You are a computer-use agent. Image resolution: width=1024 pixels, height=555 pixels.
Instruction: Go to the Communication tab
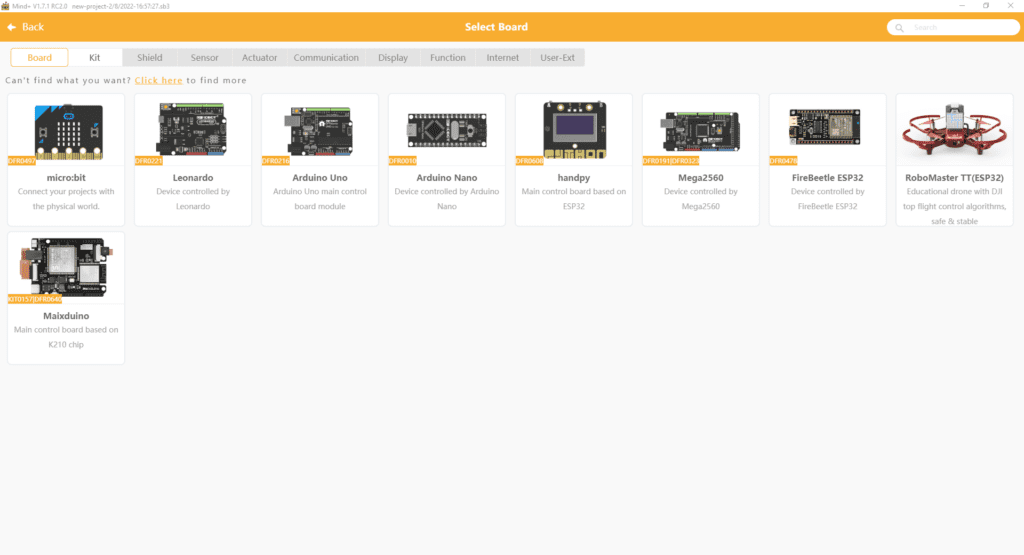326,57
